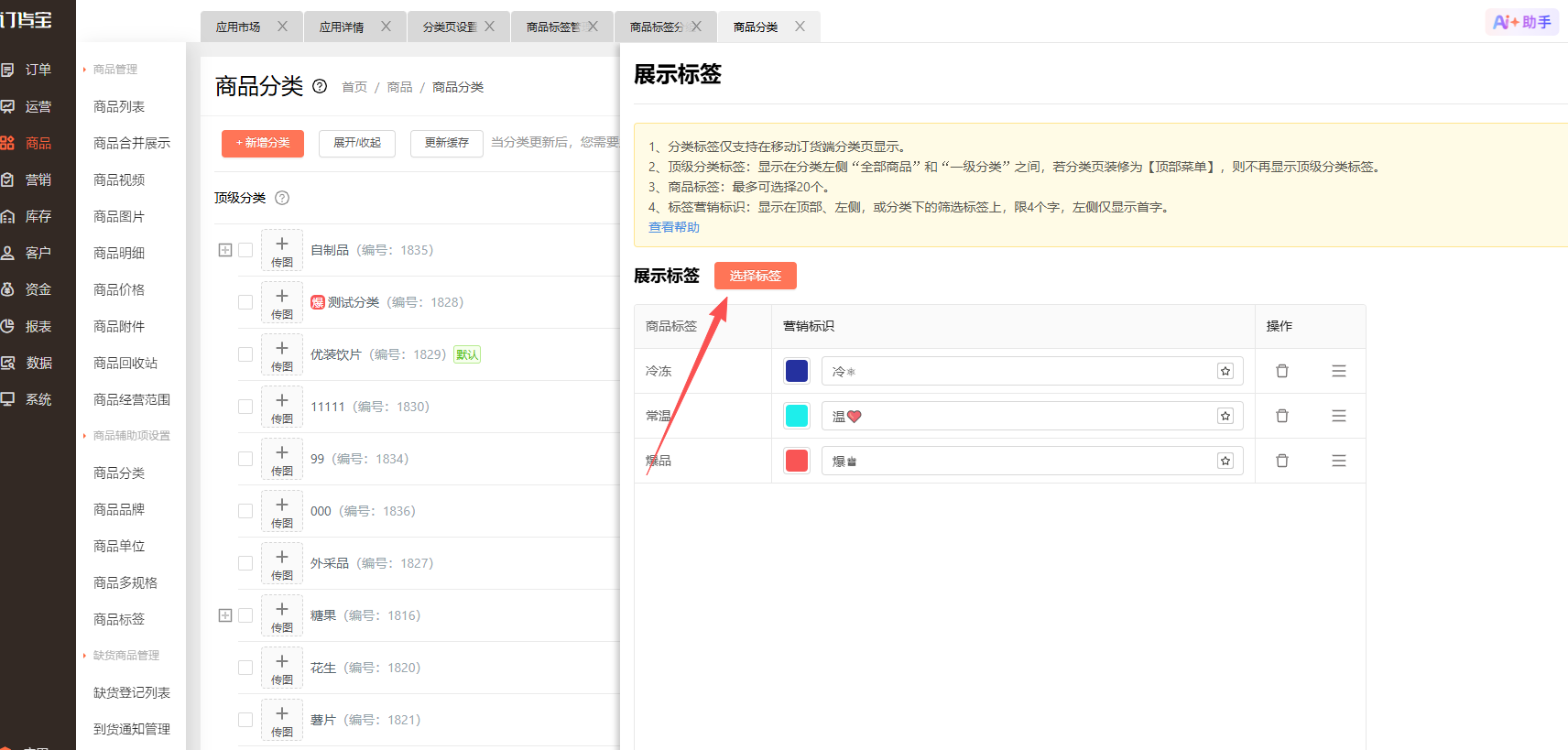Check the box for 测试分类 category

click(245, 302)
